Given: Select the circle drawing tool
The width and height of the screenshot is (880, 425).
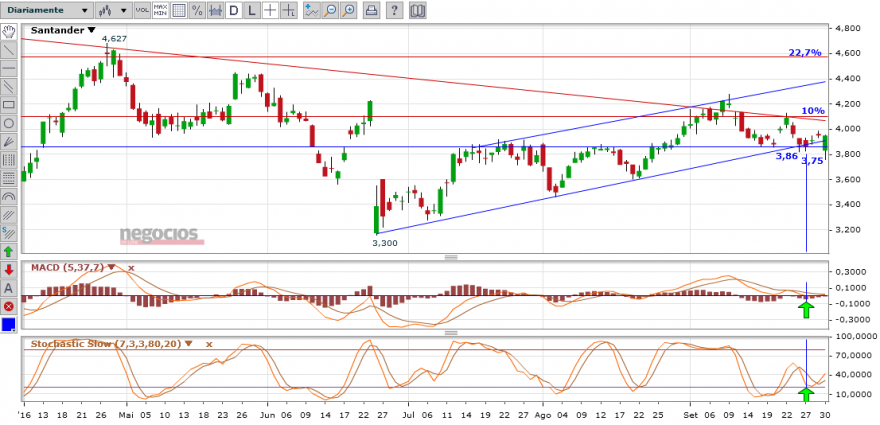Looking at the screenshot, I should [9, 123].
